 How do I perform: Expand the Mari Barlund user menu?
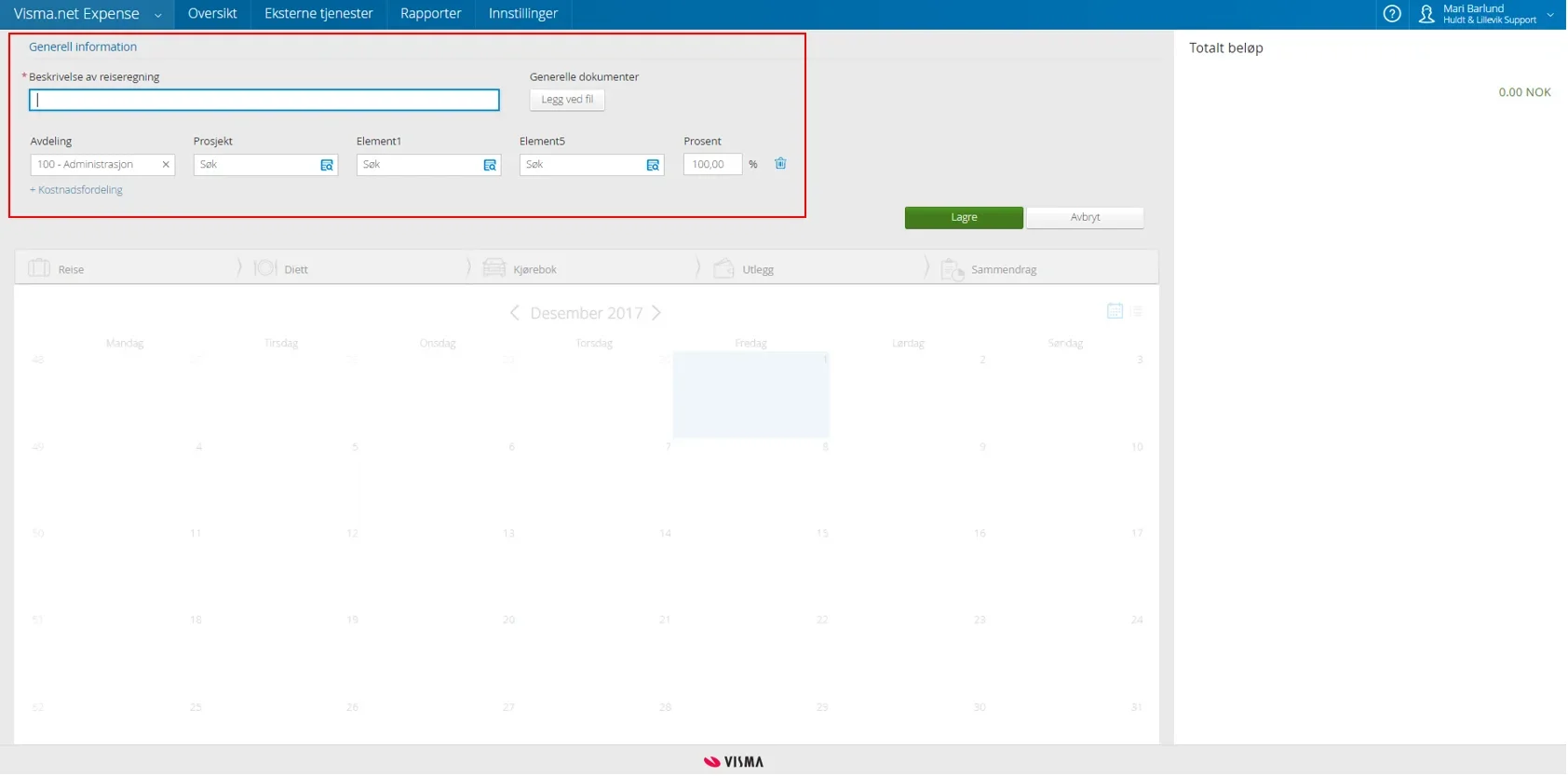(x=1550, y=15)
